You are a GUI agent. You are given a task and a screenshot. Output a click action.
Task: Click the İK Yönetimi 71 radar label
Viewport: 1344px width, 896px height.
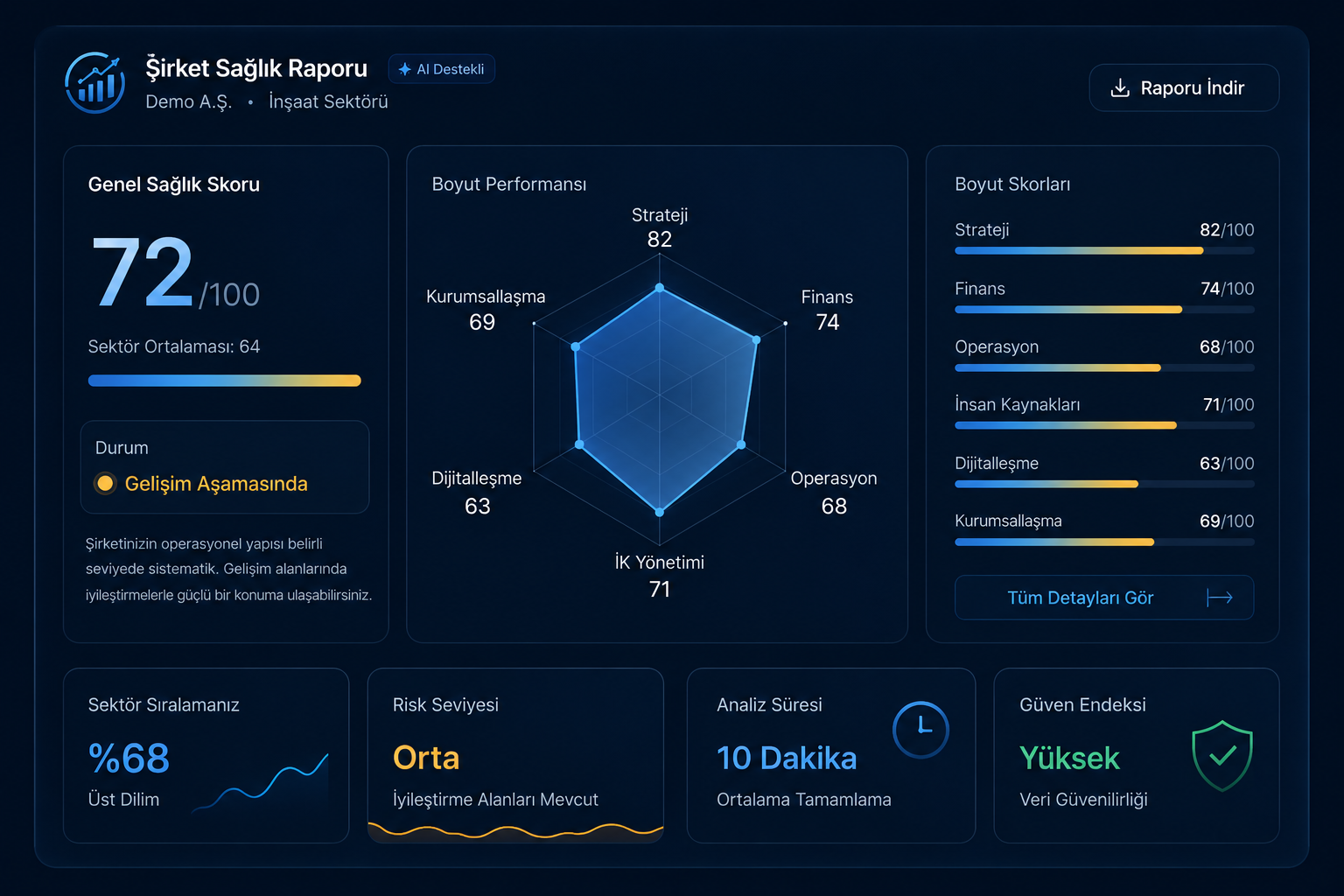(660, 576)
